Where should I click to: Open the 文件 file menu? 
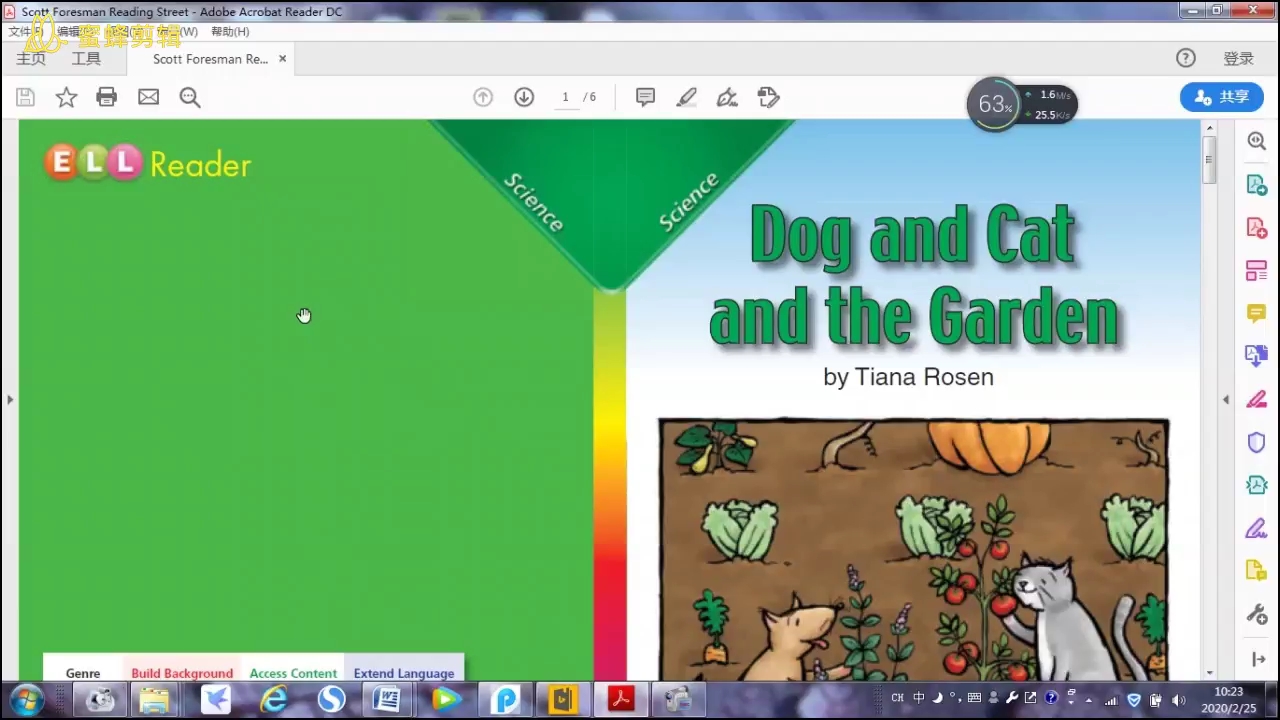pos(25,32)
